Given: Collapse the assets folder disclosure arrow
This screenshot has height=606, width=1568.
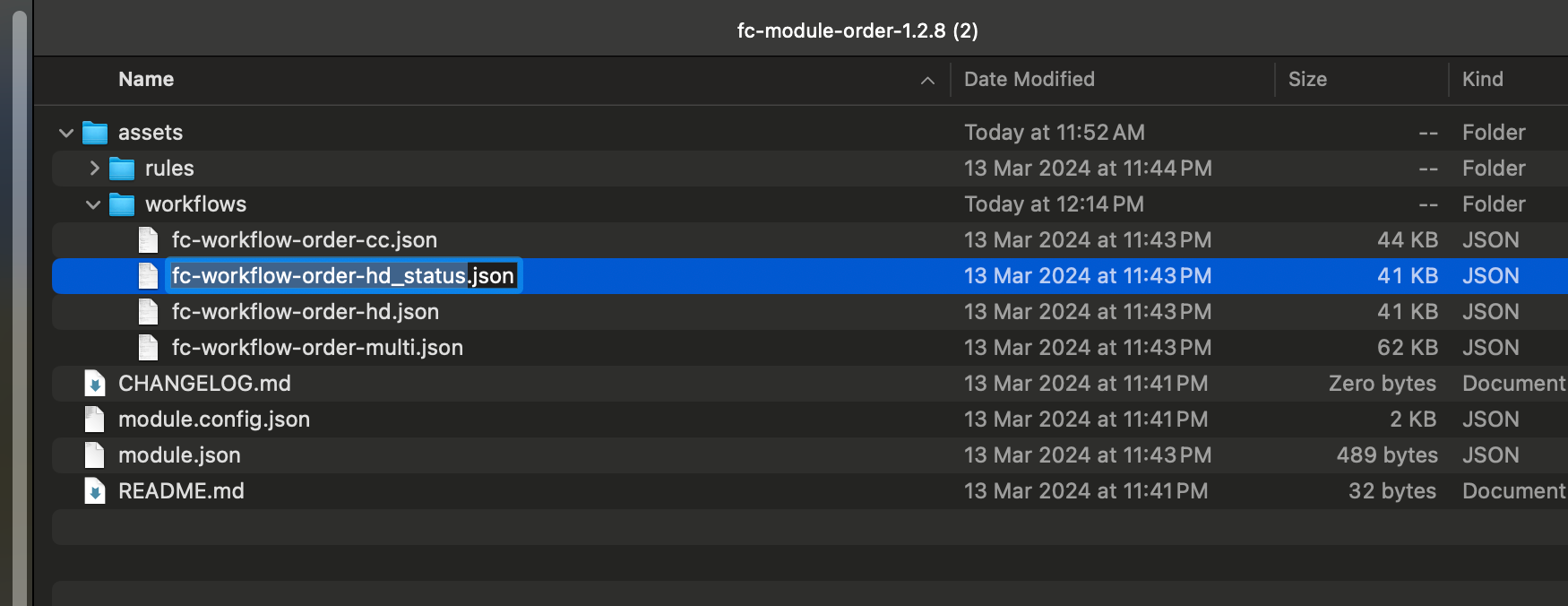Looking at the screenshot, I should point(66,133).
